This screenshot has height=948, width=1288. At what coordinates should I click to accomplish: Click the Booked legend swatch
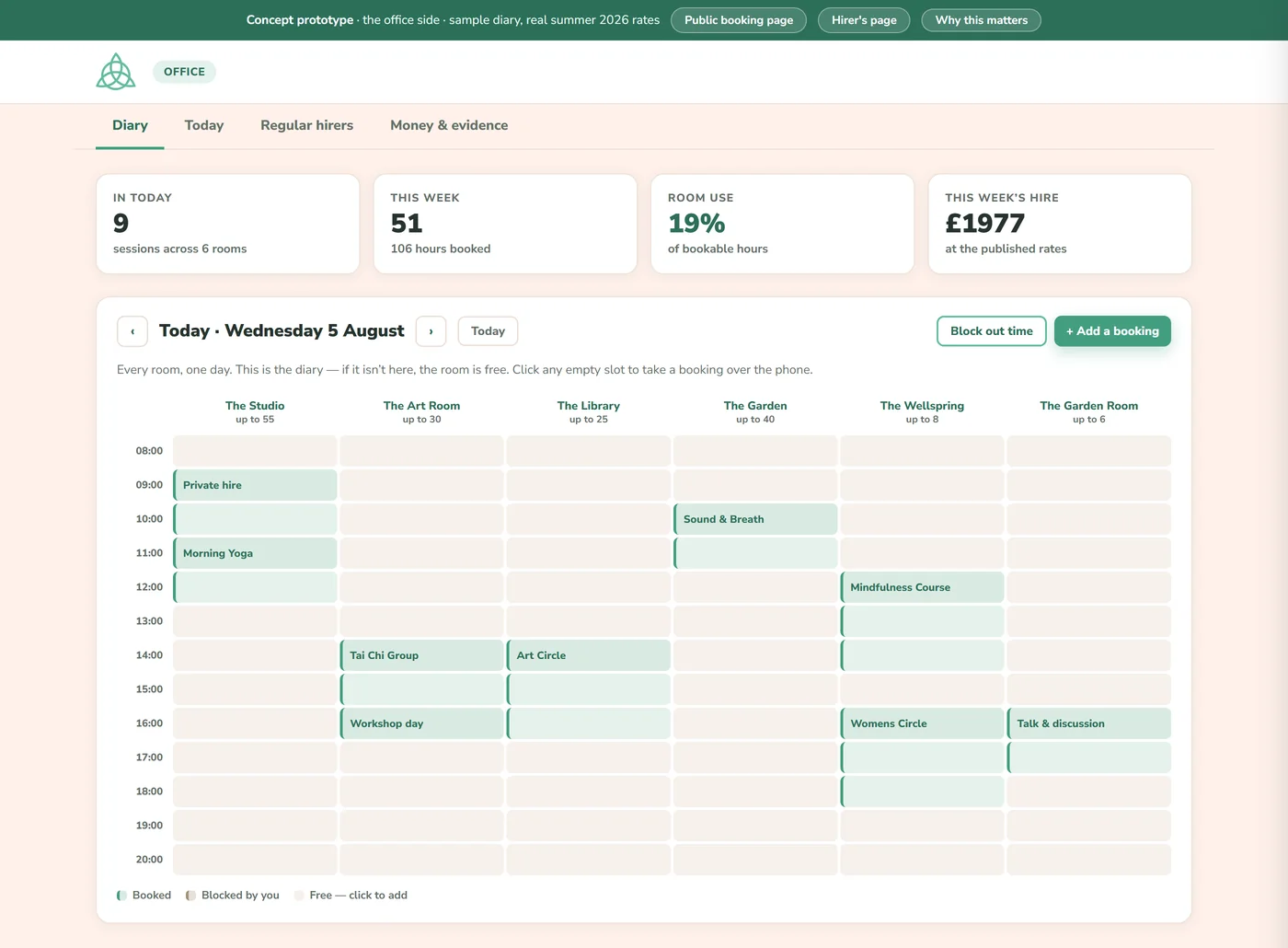click(x=121, y=896)
